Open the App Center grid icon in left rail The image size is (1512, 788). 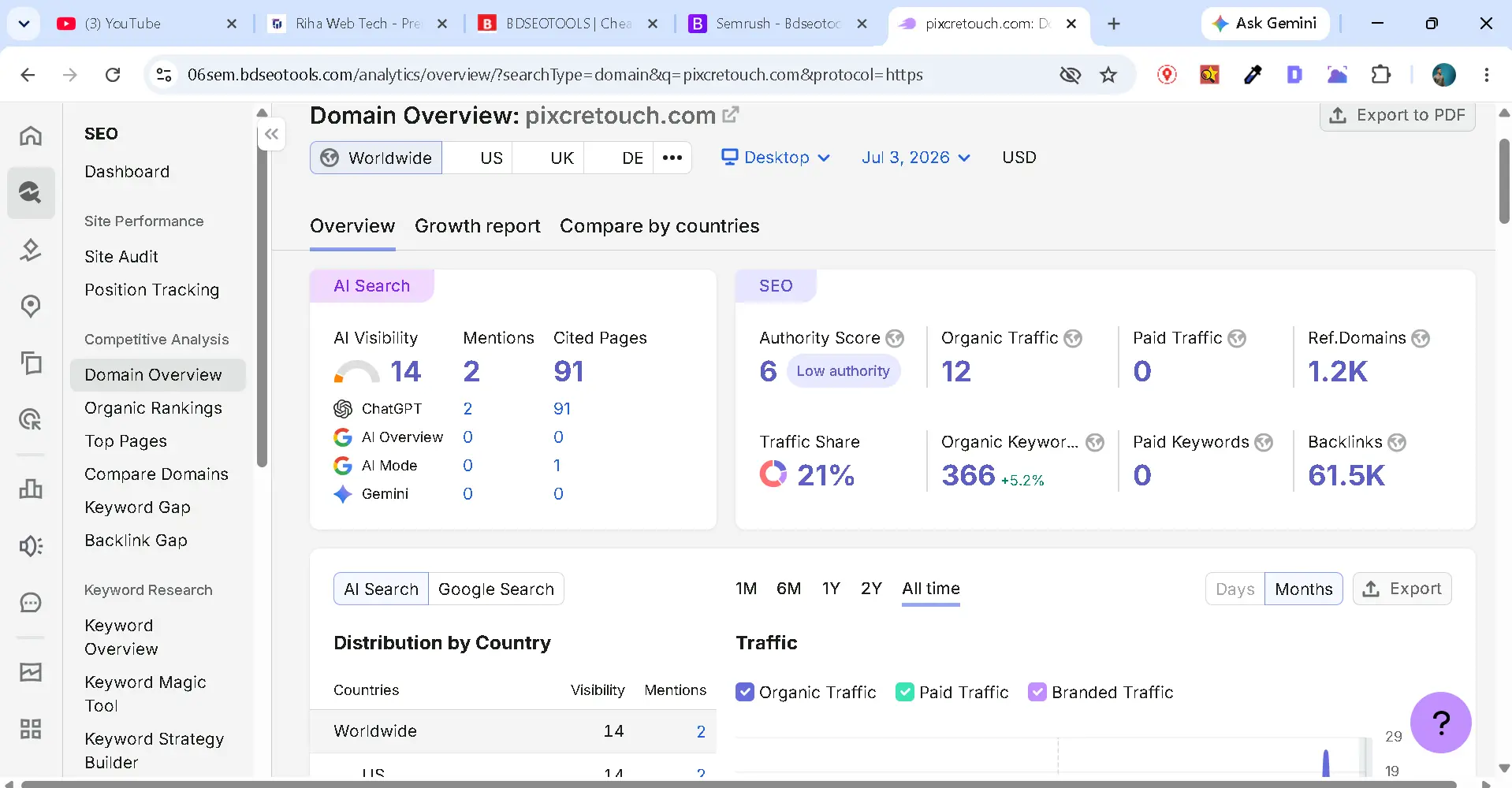tap(31, 729)
